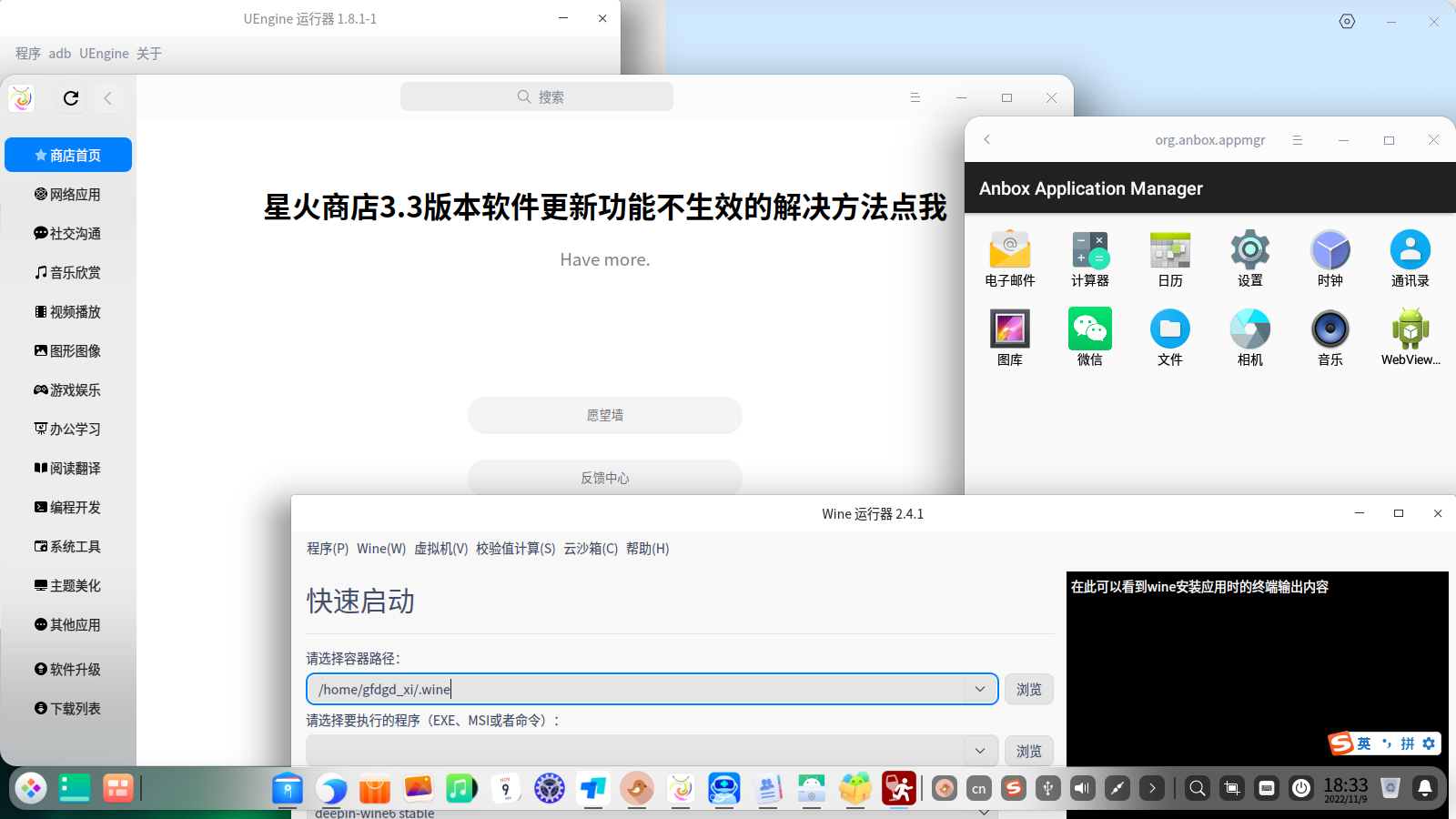1456x819 pixels.
Task: Open the power button in dock tray
Action: (1301, 788)
